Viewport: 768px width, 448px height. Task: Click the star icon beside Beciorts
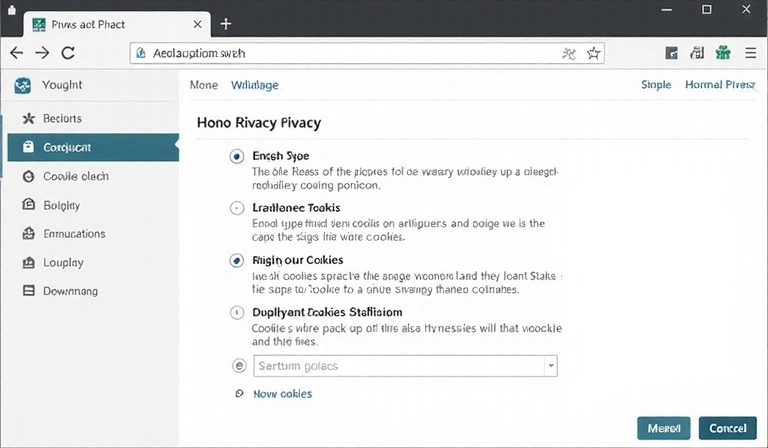point(26,119)
